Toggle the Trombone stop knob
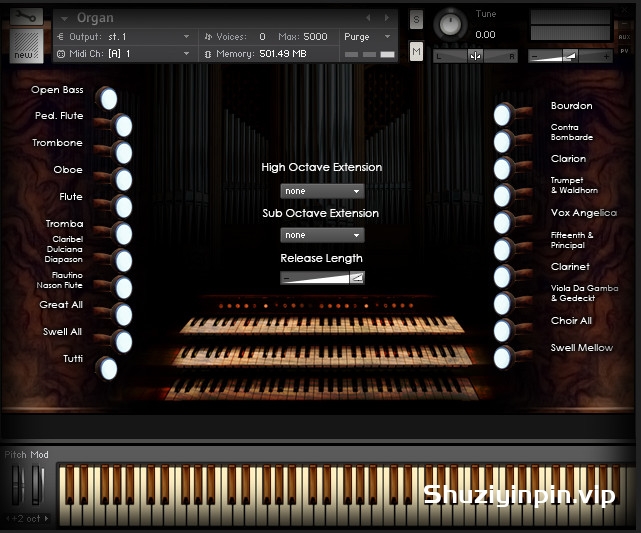 pyautogui.click(x=123, y=153)
